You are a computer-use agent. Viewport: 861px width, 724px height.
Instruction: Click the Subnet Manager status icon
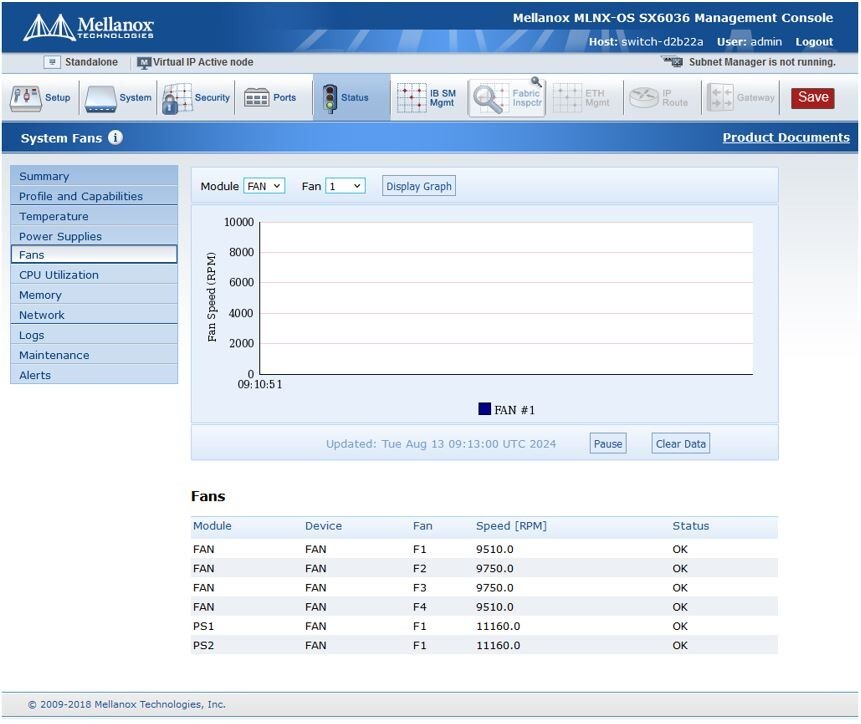[x=673, y=61]
